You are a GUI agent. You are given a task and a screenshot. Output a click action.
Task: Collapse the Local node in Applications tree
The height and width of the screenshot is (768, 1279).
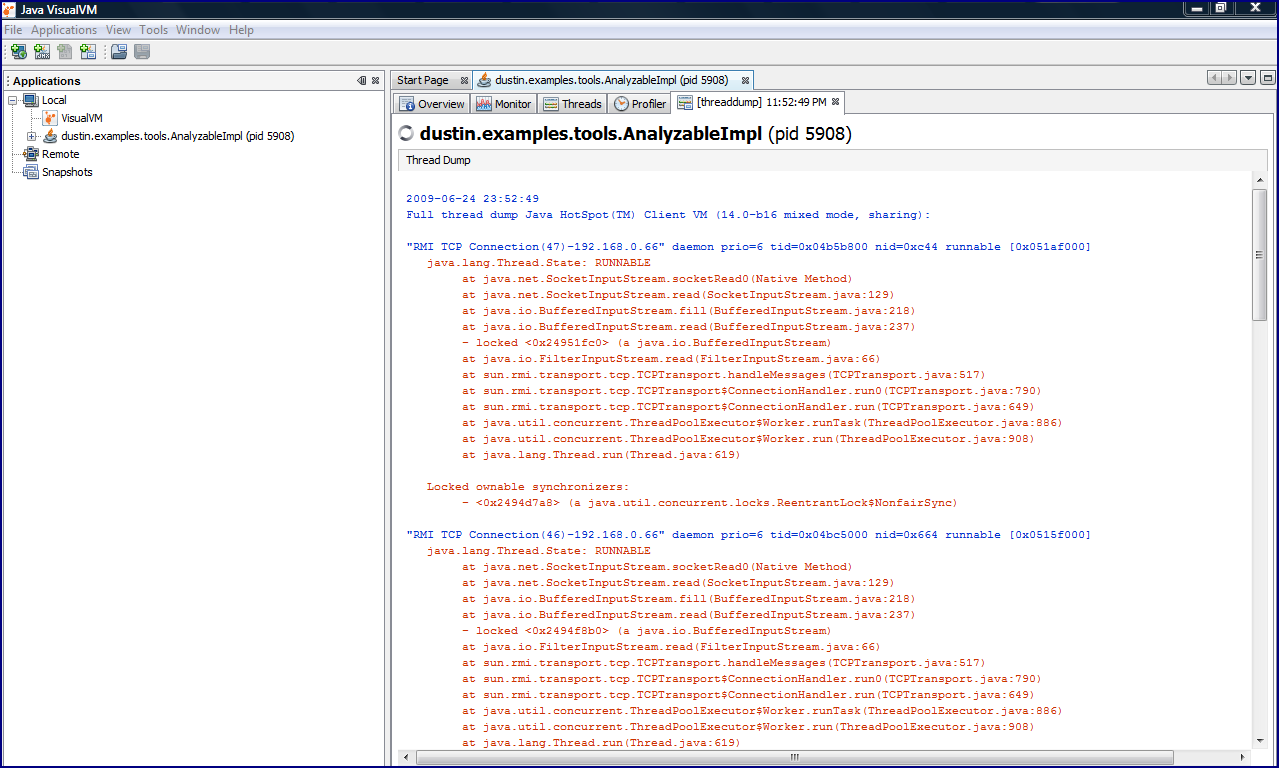[x=13, y=100]
